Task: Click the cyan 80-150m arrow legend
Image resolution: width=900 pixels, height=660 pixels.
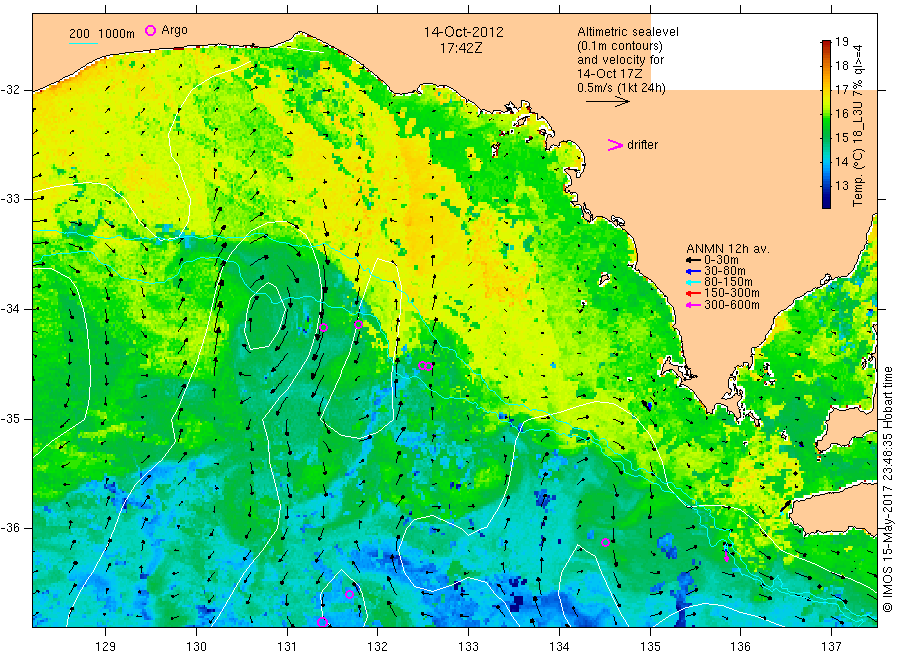Action: tap(693, 282)
